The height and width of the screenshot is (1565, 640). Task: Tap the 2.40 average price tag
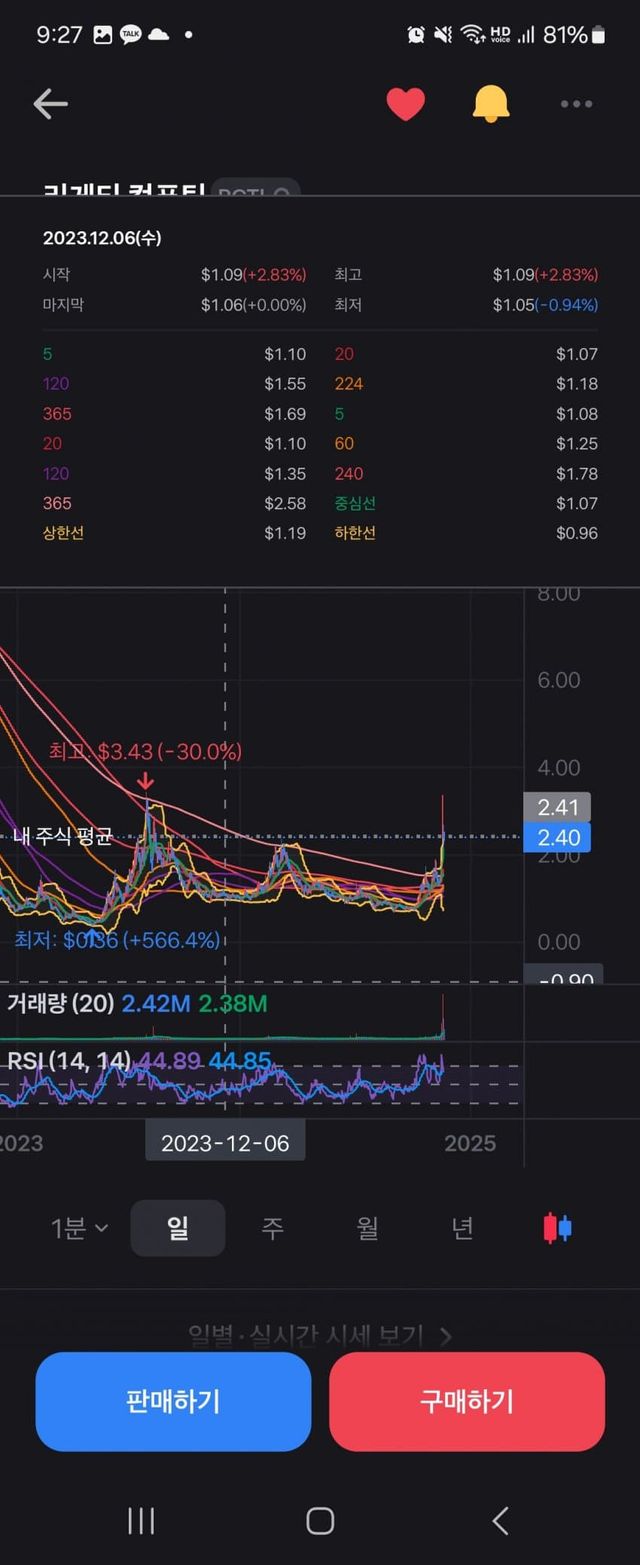pyautogui.click(x=558, y=838)
